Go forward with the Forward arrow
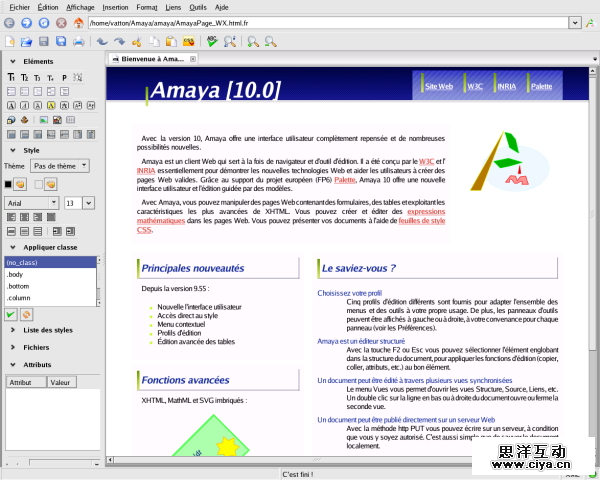 (26, 23)
